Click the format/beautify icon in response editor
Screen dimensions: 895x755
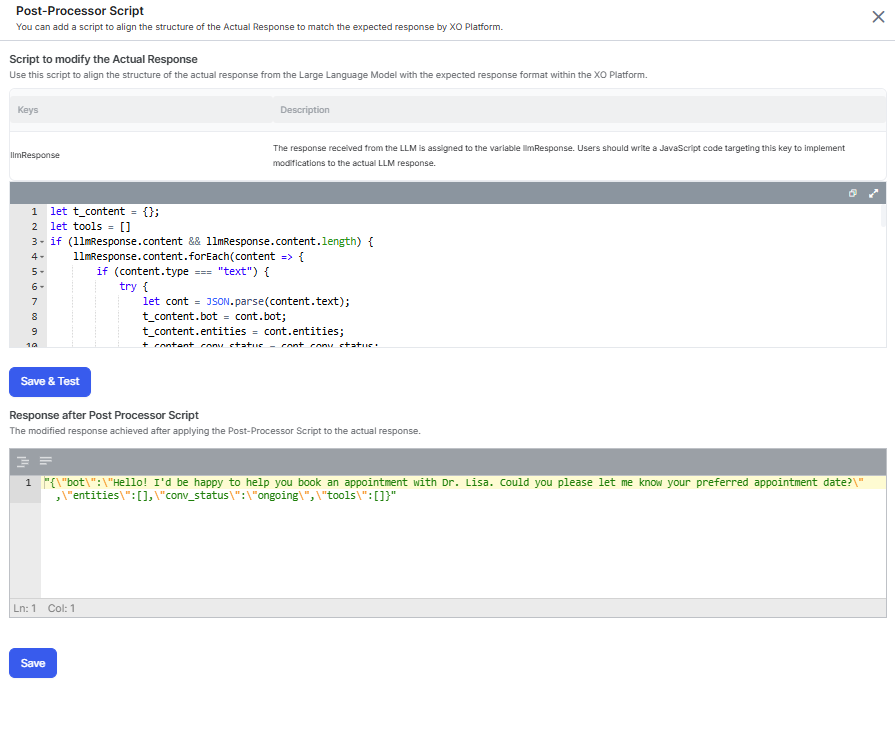pos(22,461)
